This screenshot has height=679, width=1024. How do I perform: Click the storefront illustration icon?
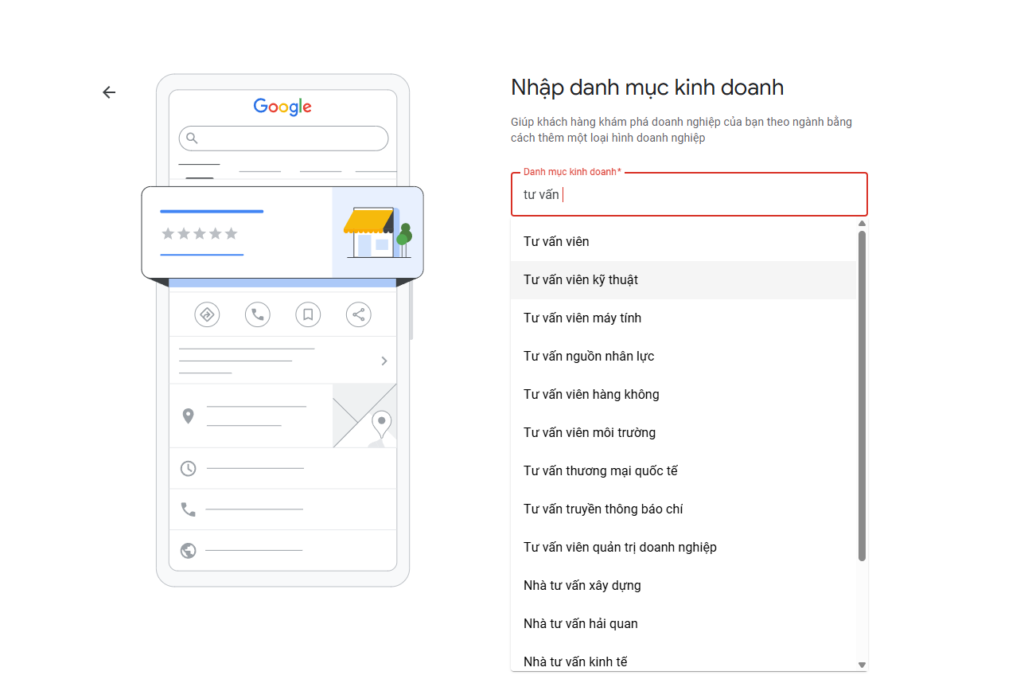coord(375,233)
